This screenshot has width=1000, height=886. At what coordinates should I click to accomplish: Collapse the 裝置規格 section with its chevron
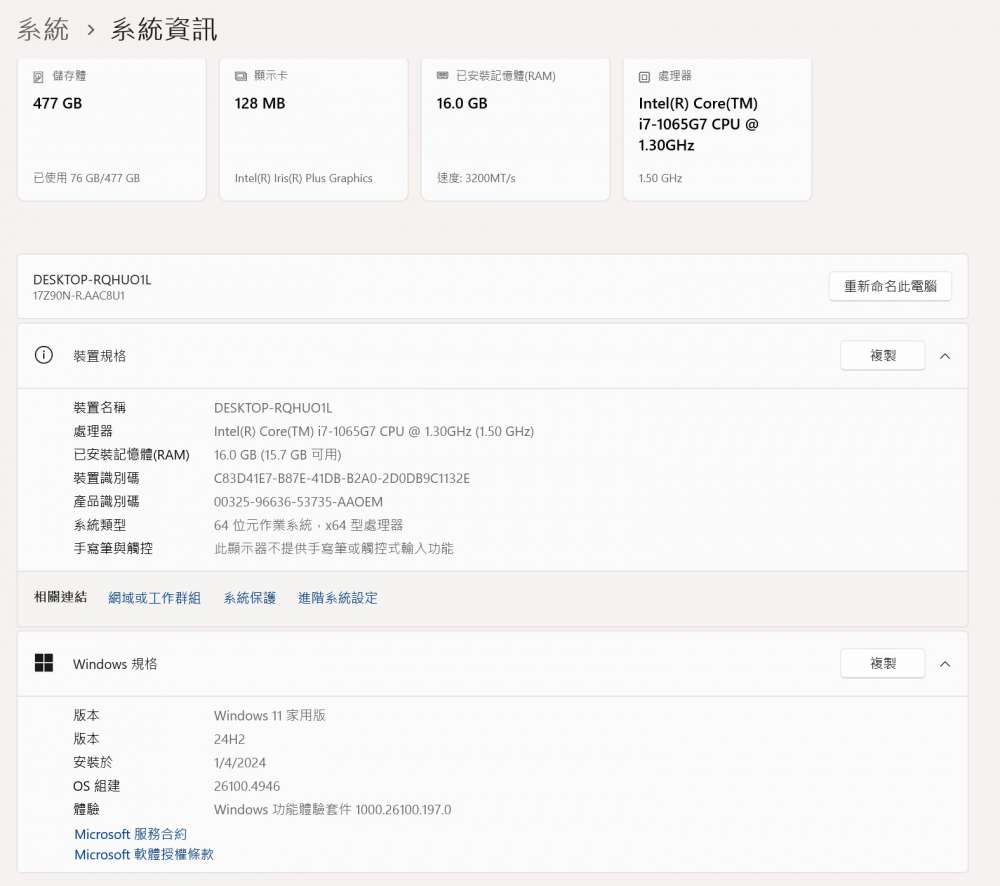(x=945, y=356)
